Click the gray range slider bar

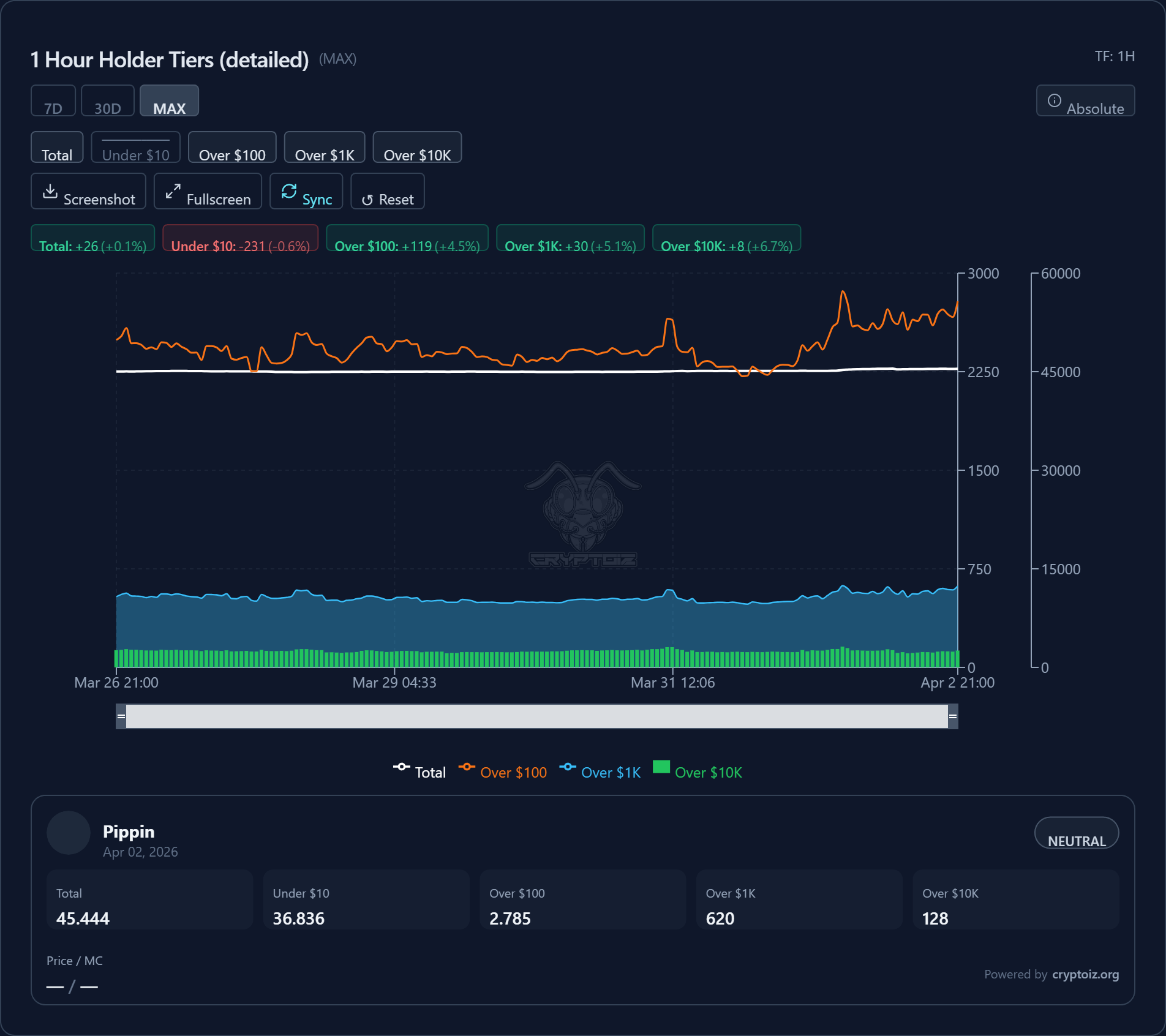point(537,716)
